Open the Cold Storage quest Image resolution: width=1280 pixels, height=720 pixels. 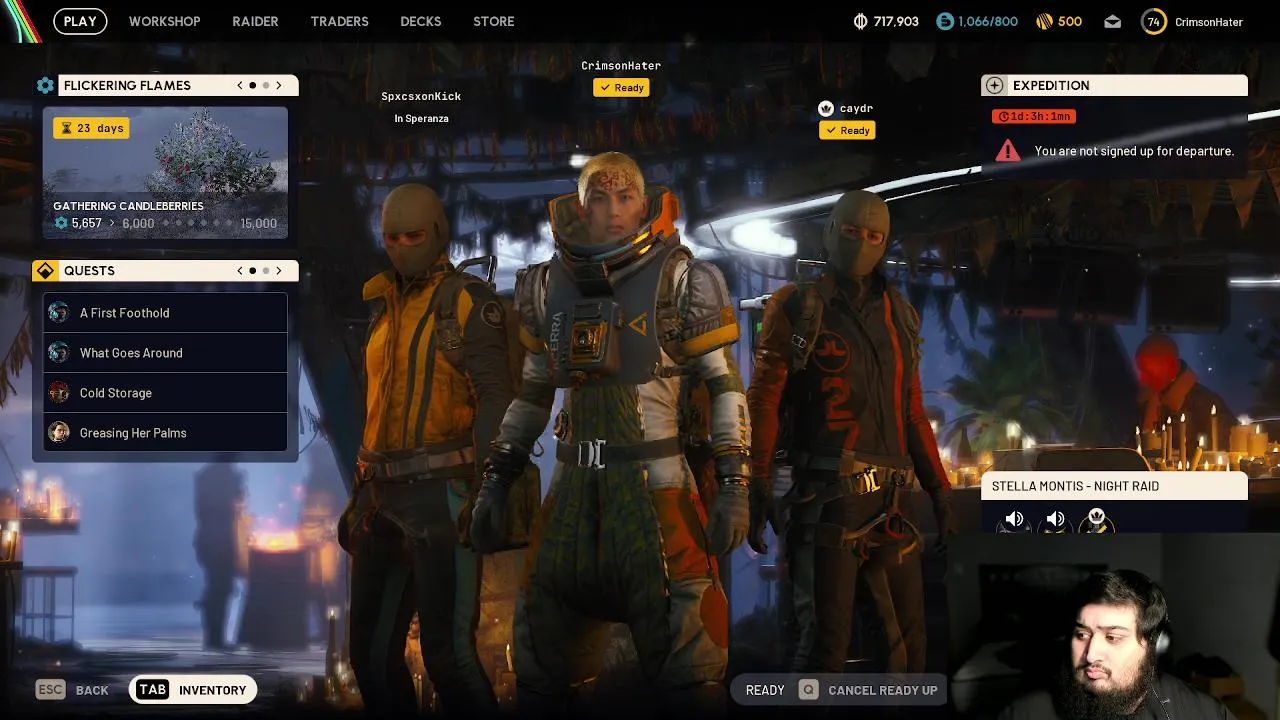pyautogui.click(x=165, y=393)
